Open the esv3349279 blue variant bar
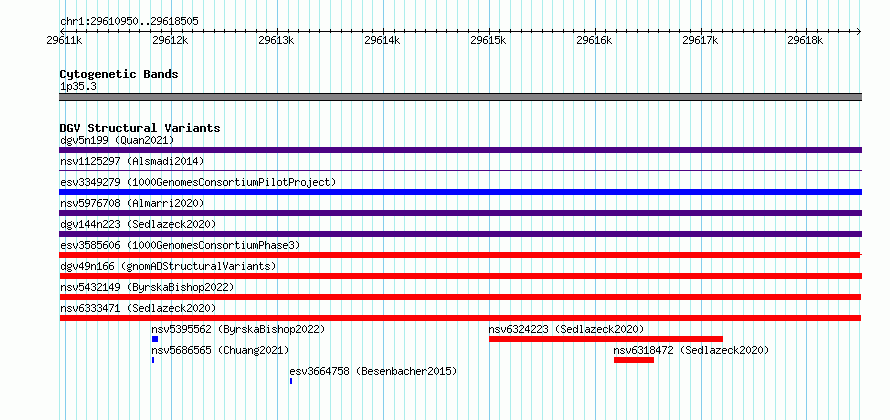The height and width of the screenshot is (420, 890). click(460, 192)
